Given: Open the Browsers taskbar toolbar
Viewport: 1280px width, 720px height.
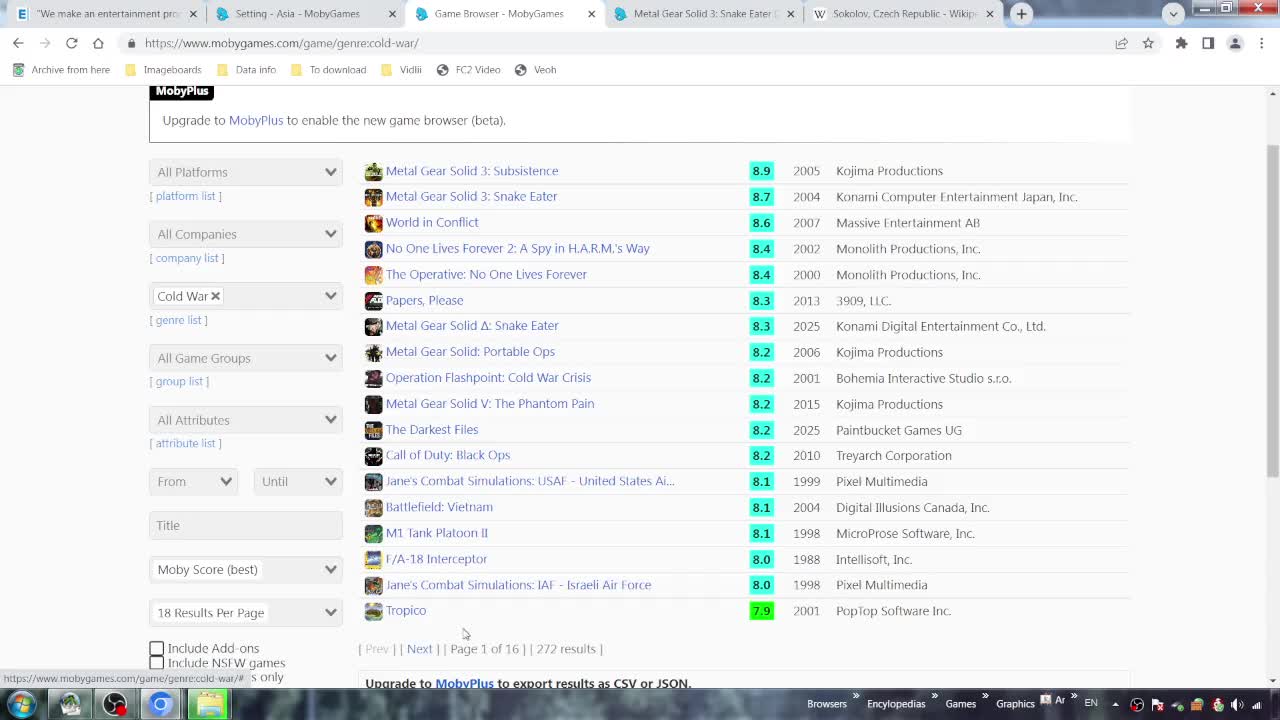Looking at the screenshot, I should tap(826, 704).
